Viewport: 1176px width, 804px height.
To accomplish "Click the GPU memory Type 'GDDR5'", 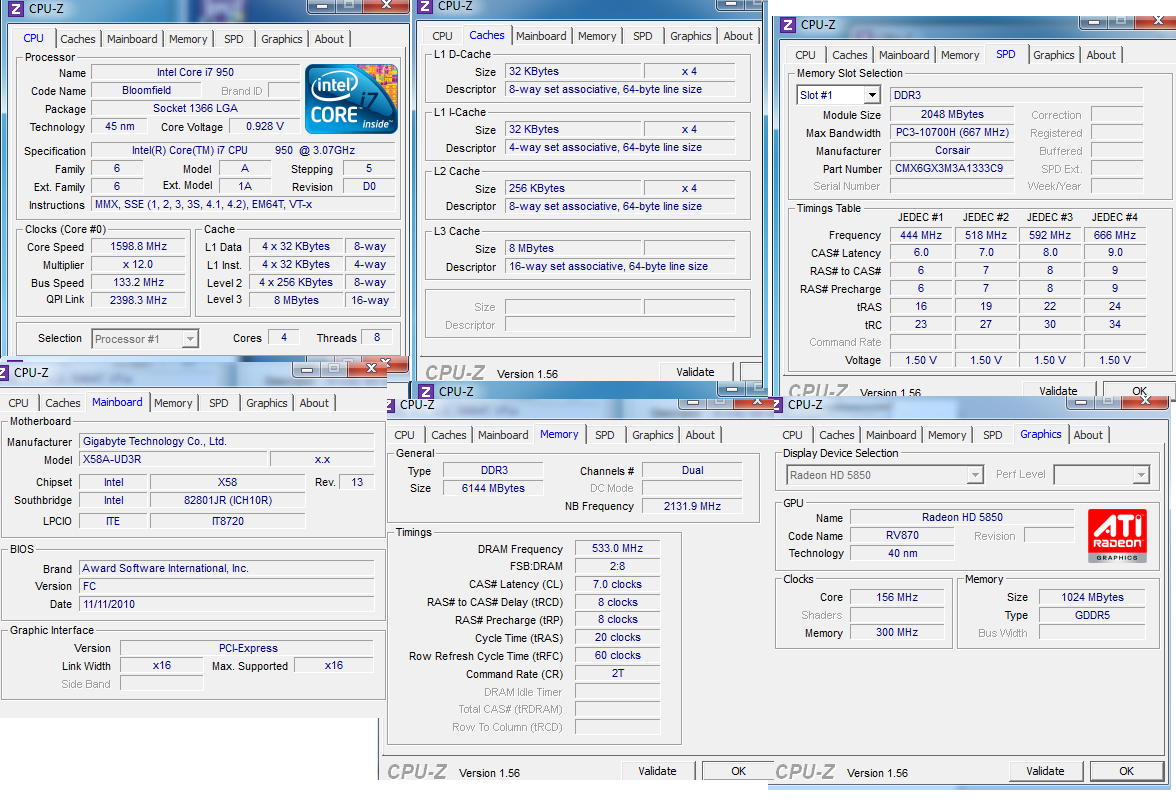I will (1092, 616).
